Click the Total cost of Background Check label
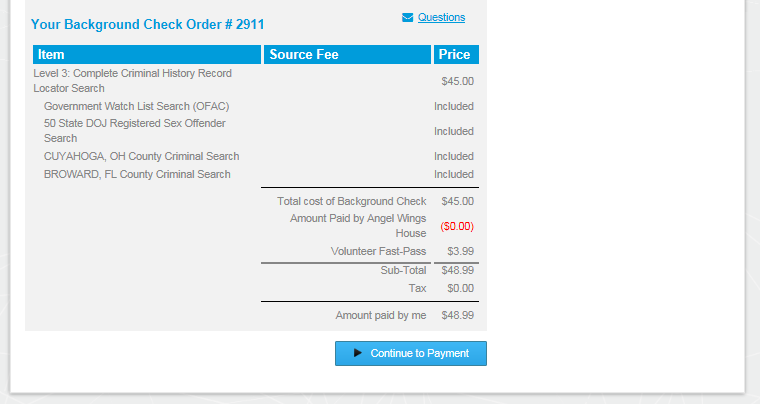 pos(351,201)
